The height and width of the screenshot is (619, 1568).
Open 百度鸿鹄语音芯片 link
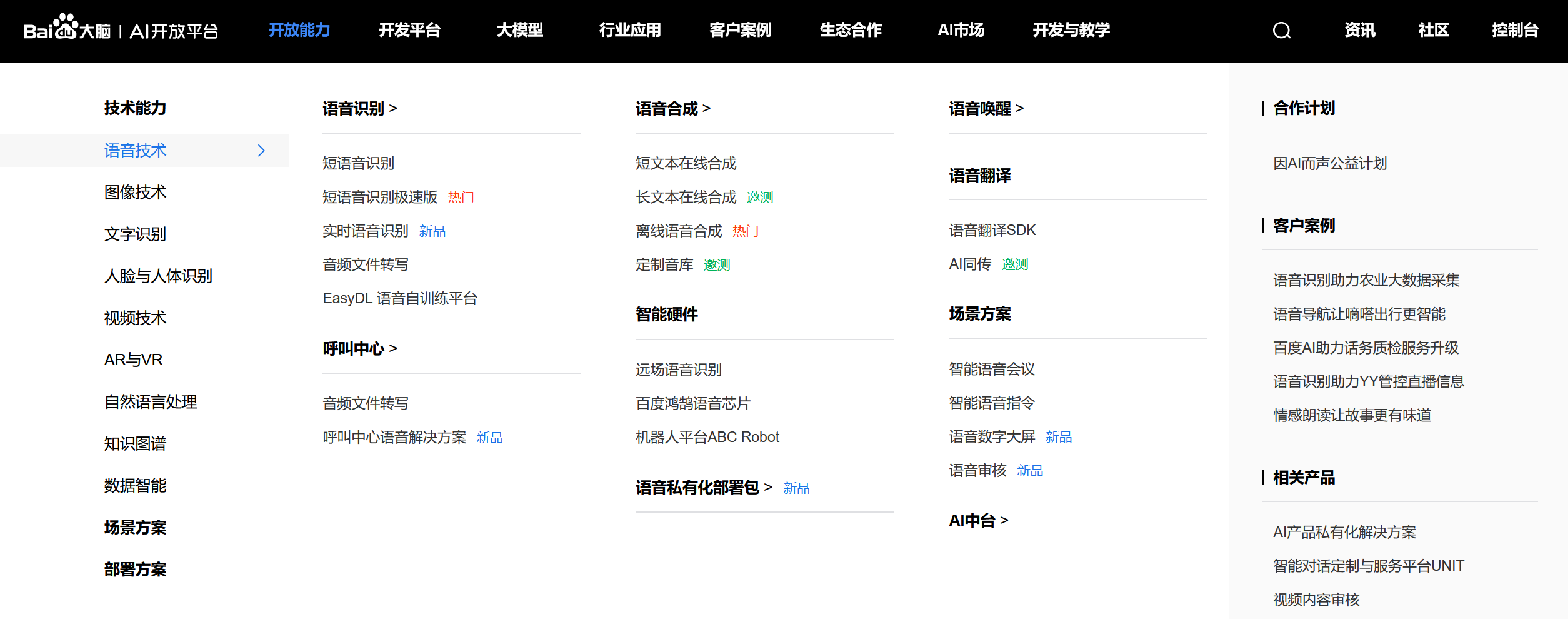[x=693, y=404]
